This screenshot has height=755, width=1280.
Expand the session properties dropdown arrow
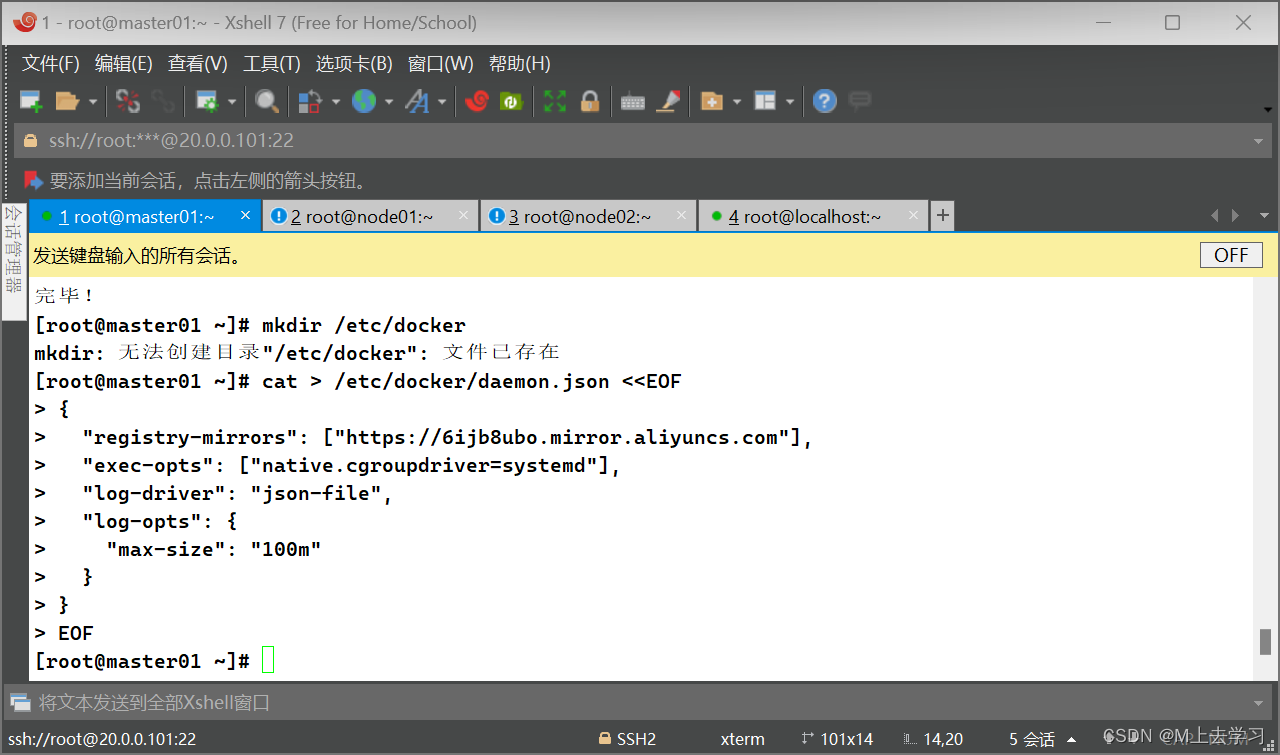click(232, 101)
